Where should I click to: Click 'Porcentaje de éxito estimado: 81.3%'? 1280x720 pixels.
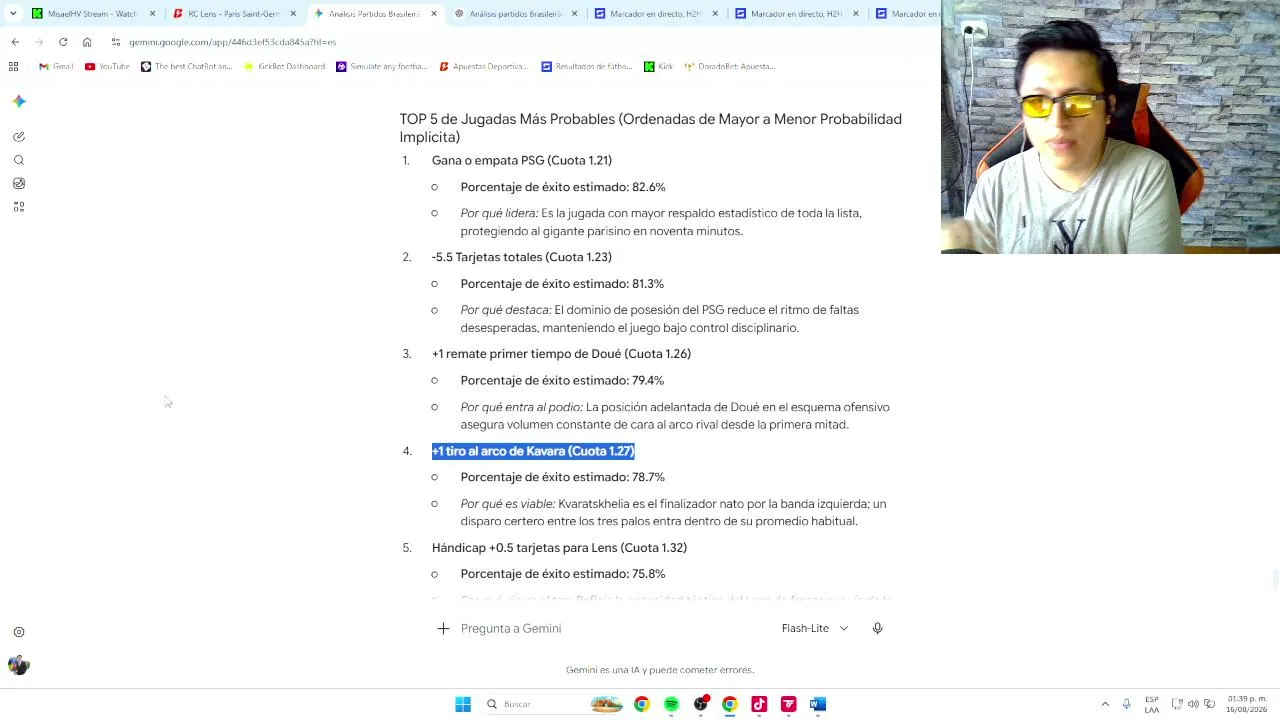point(562,284)
